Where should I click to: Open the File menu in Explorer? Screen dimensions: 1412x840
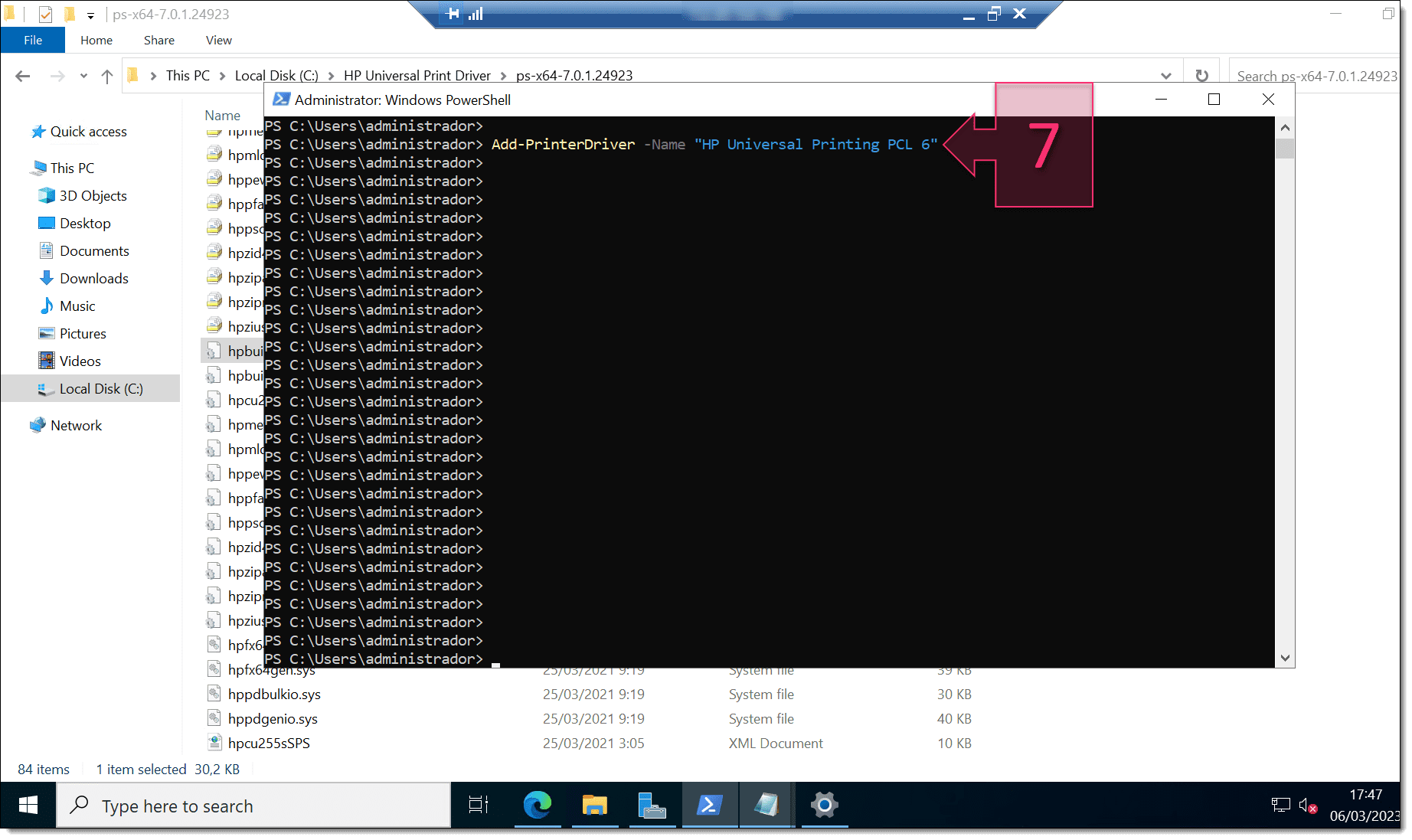point(32,40)
